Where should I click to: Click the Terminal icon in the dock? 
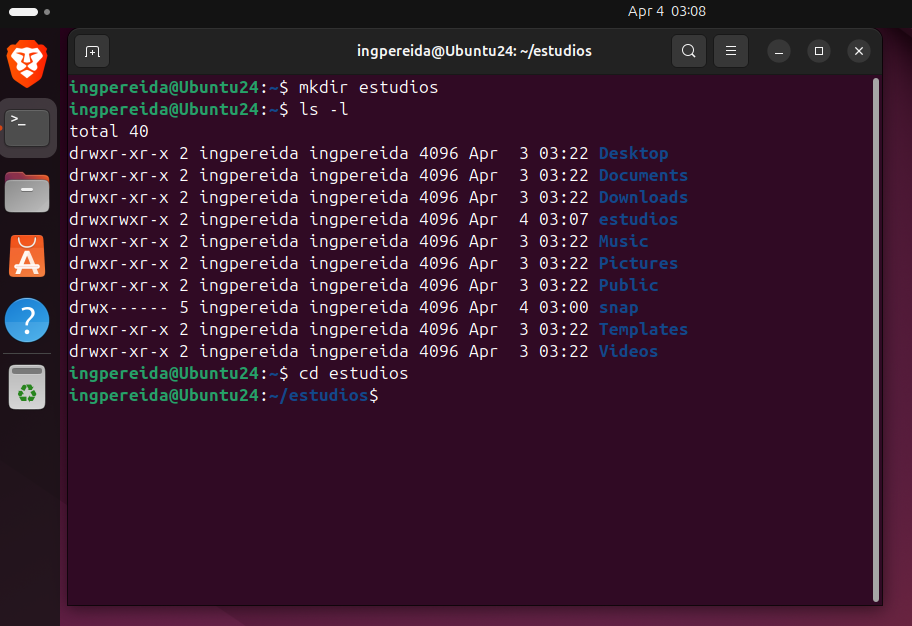(x=27, y=128)
